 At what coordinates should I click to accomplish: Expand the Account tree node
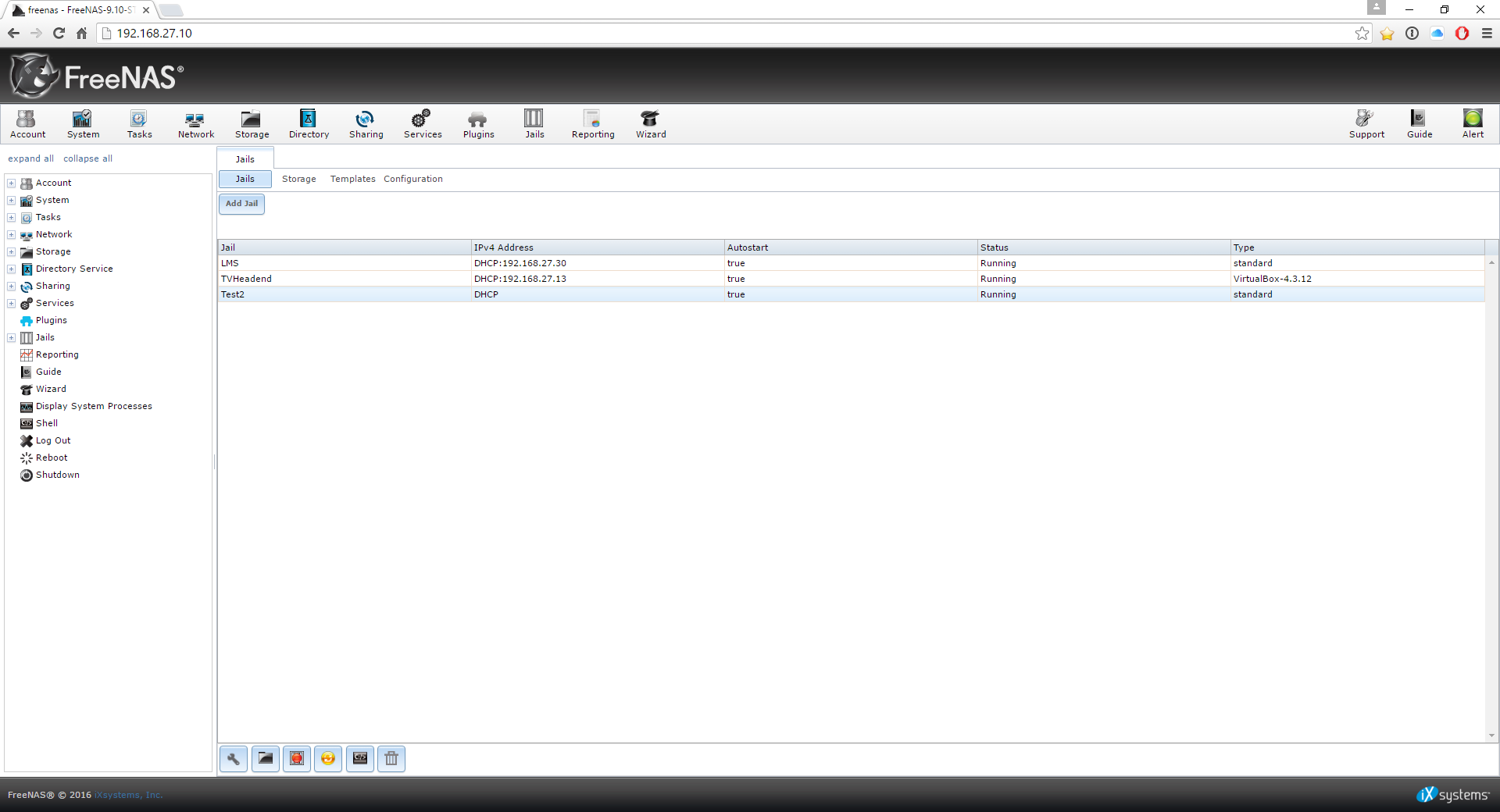coord(12,183)
